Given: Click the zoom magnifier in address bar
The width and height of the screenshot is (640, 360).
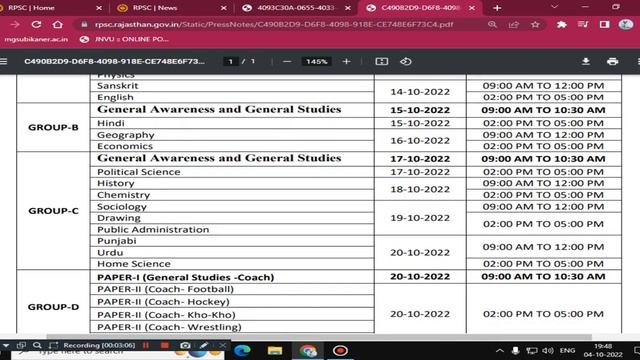Looking at the screenshot, I should tap(492, 24).
